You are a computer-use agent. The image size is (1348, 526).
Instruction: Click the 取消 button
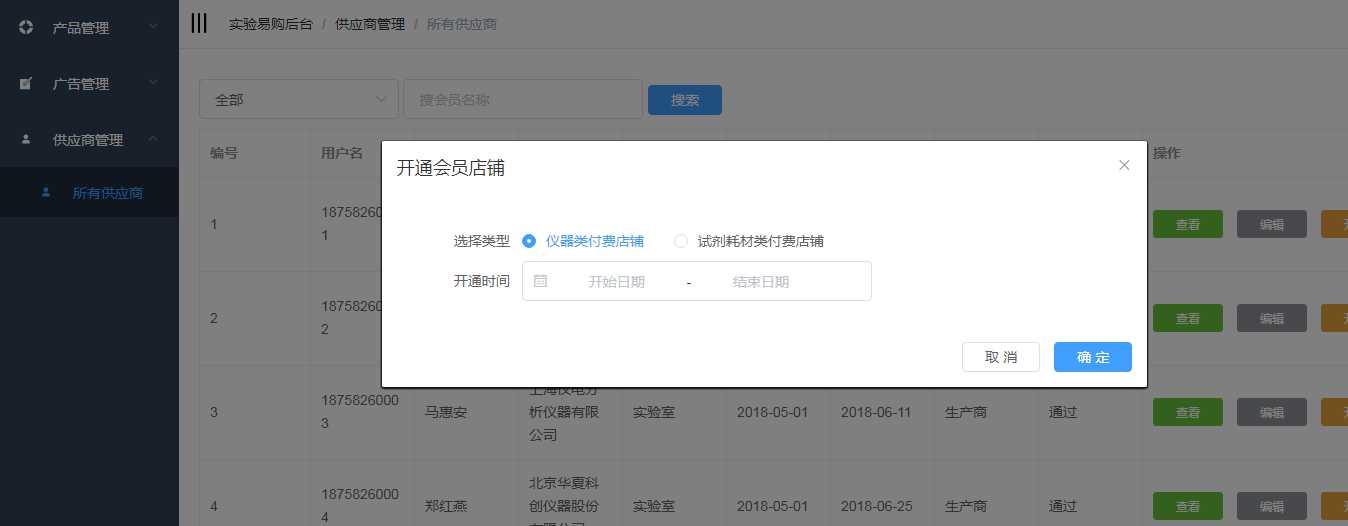tap(1001, 357)
